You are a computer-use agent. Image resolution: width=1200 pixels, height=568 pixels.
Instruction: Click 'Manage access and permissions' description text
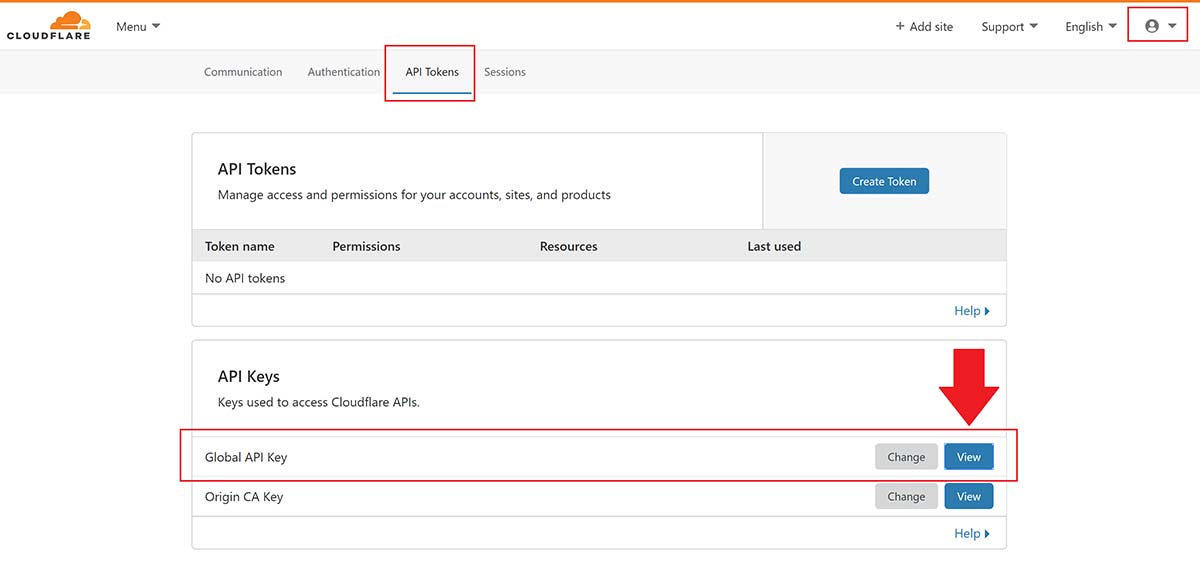tap(414, 195)
